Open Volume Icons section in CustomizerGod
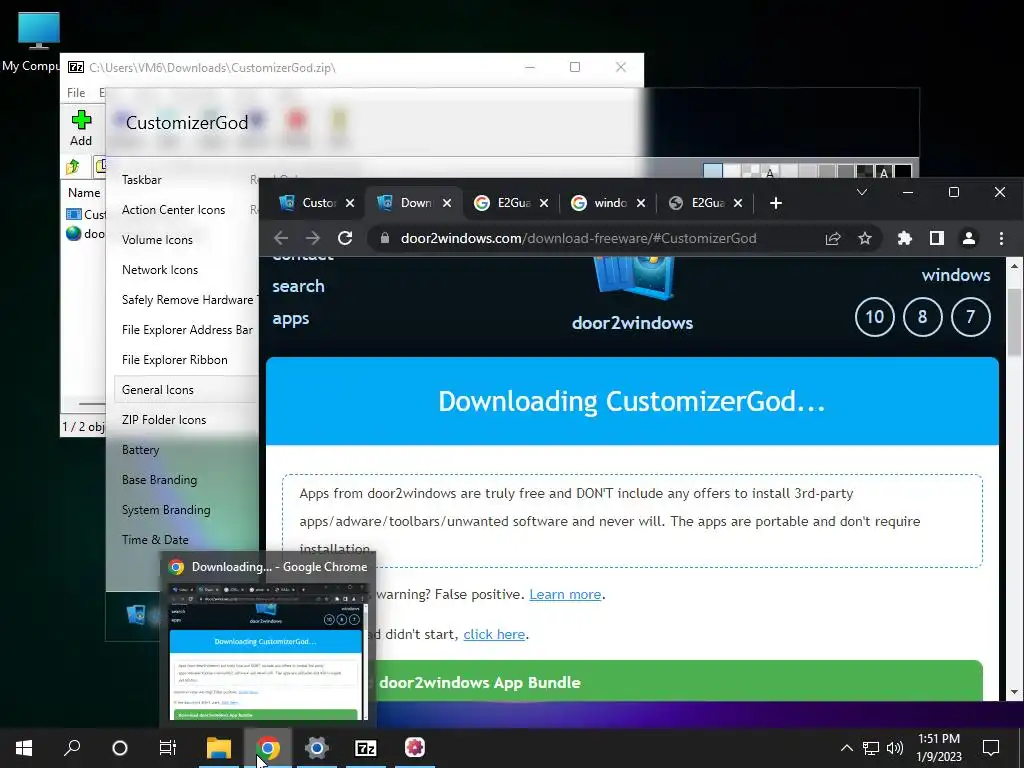Image resolution: width=1024 pixels, height=768 pixels. [157, 240]
